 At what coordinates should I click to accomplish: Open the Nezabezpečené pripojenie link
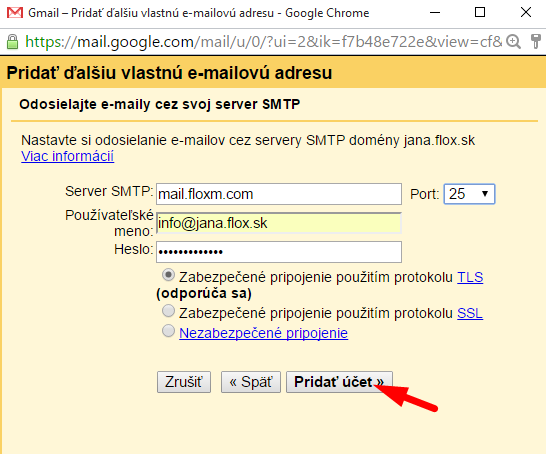264,333
